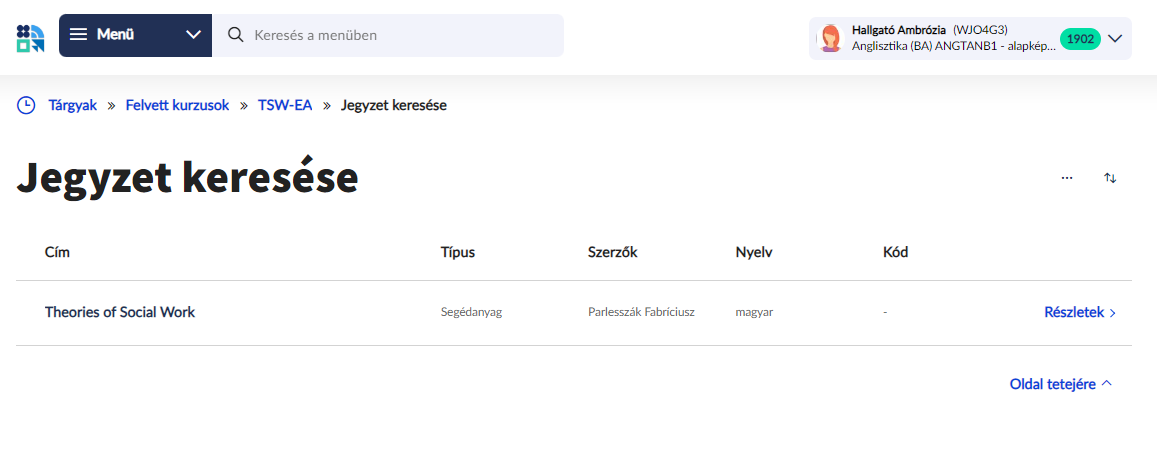Focus the Keresés a menüben search field
This screenshot has height=468, width=1157.
[x=400, y=36]
